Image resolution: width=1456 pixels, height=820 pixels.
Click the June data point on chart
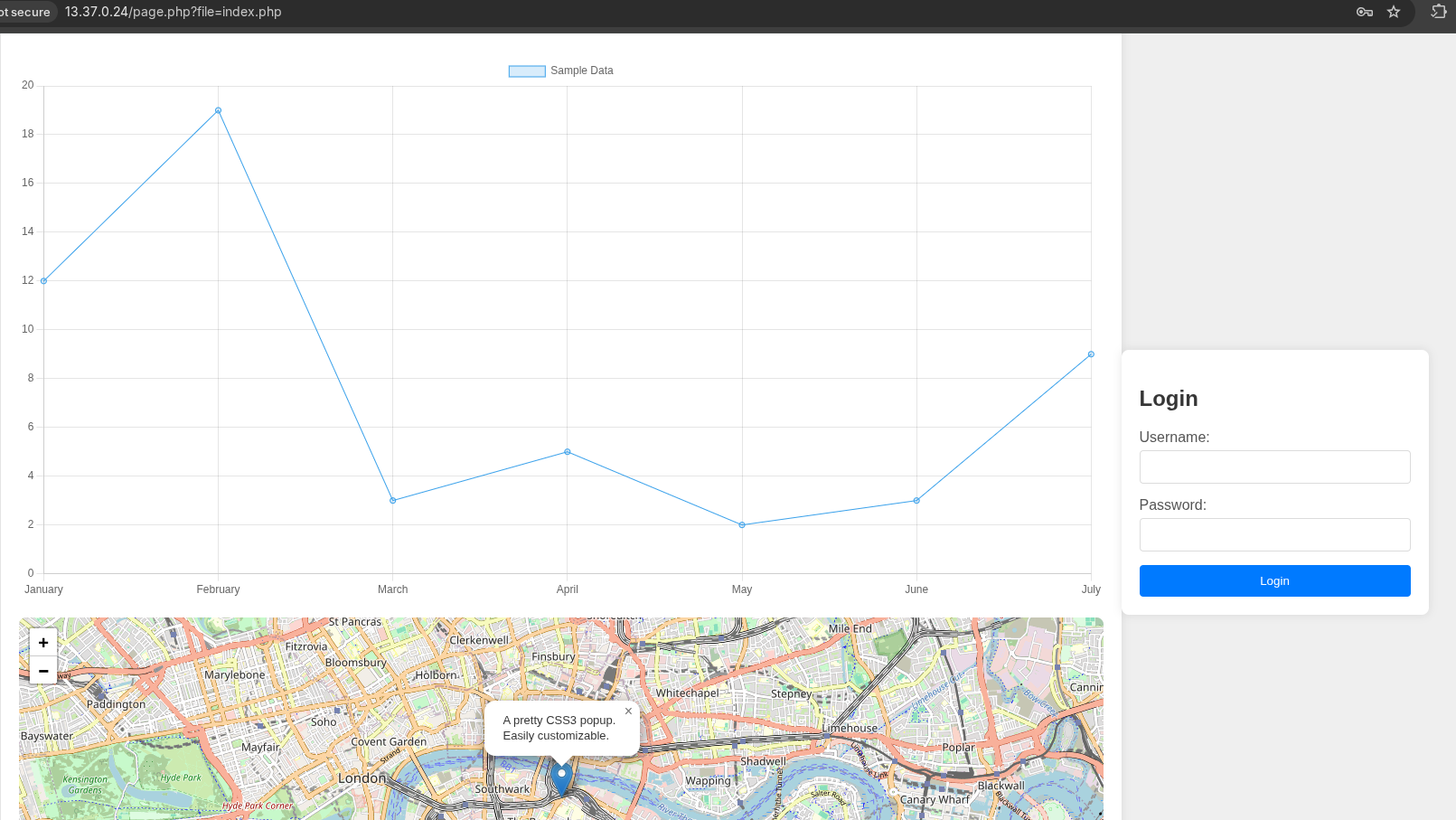coord(916,501)
